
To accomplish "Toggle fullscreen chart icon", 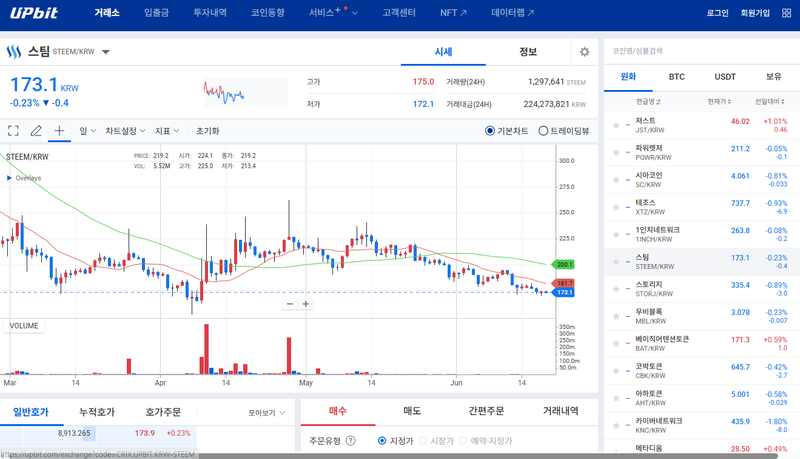I will pyautogui.click(x=13, y=131).
